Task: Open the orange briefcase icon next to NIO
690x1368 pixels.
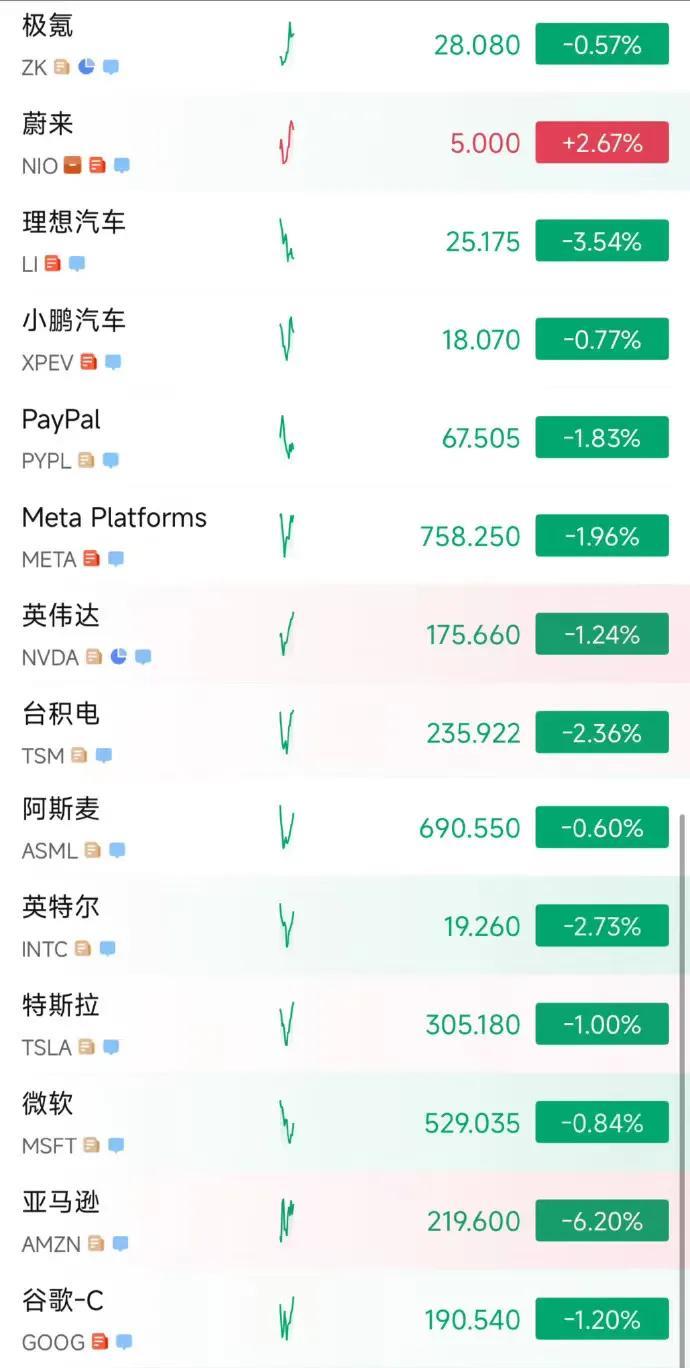Action: [x=73, y=165]
